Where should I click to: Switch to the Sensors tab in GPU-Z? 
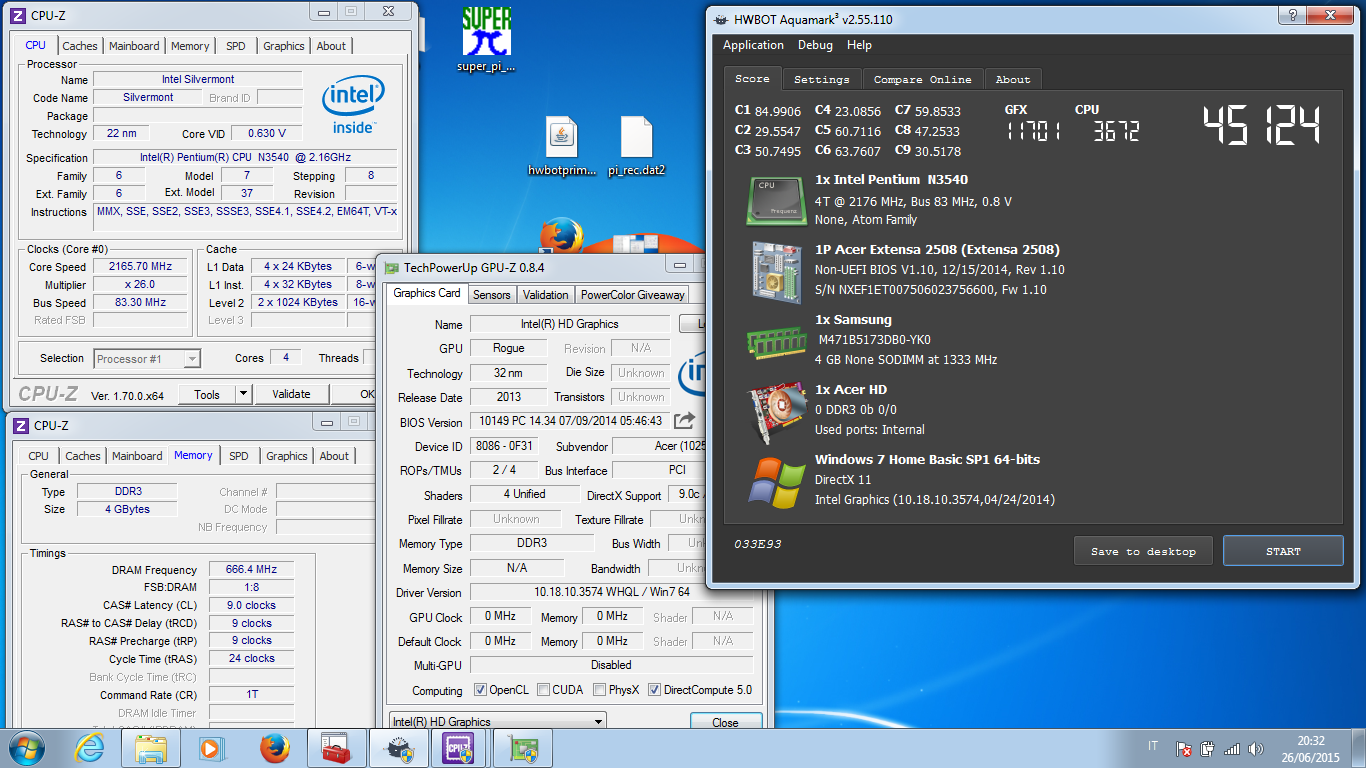pos(491,295)
